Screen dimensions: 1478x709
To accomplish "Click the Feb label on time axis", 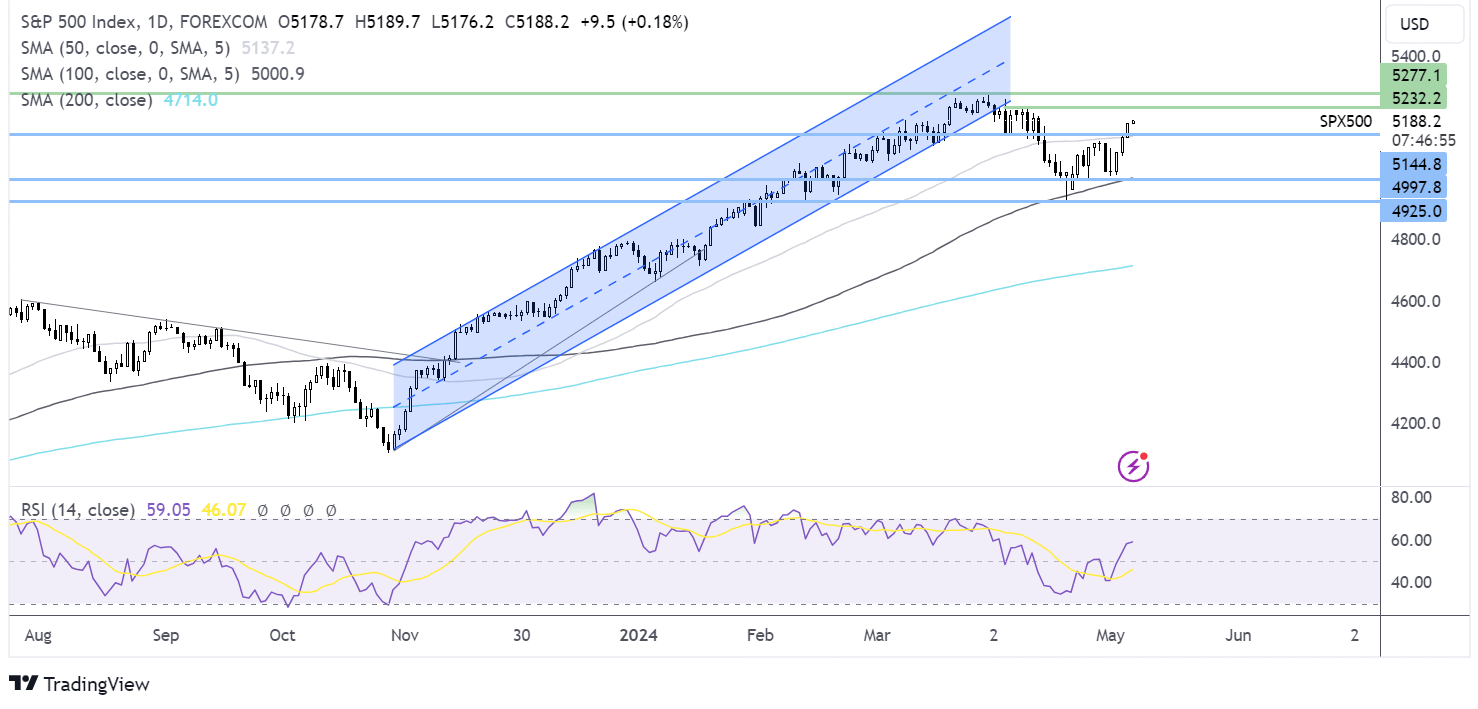I will 760,636.
